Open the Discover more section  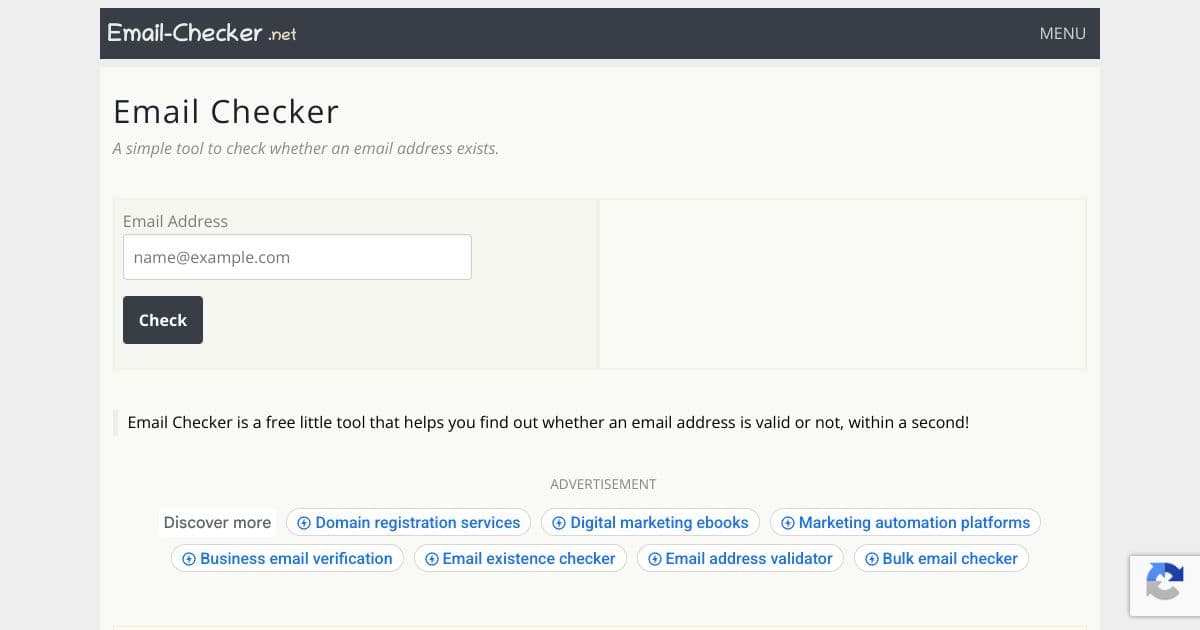coord(216,522)
